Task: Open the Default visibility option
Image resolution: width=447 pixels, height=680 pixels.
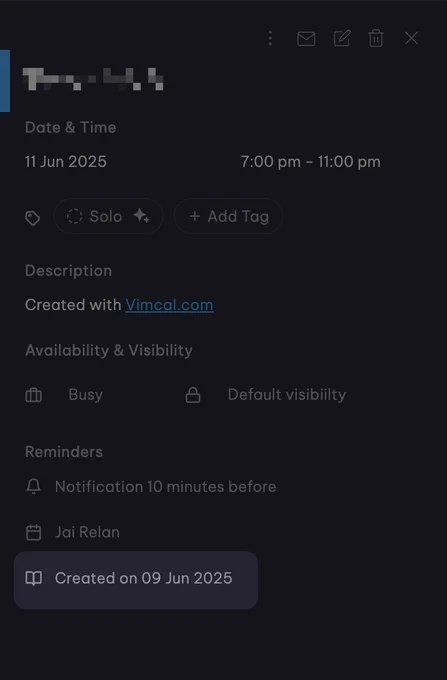Action: coord(287,395)
